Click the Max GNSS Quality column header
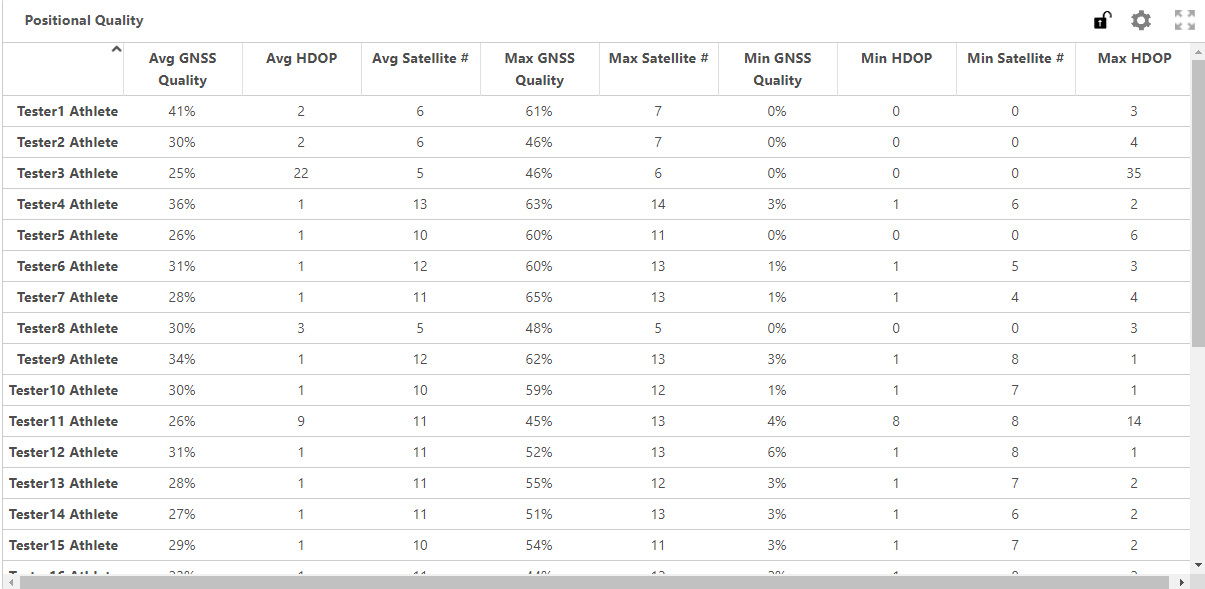Viewport: 1205px width, 589px height. (539, 69)
